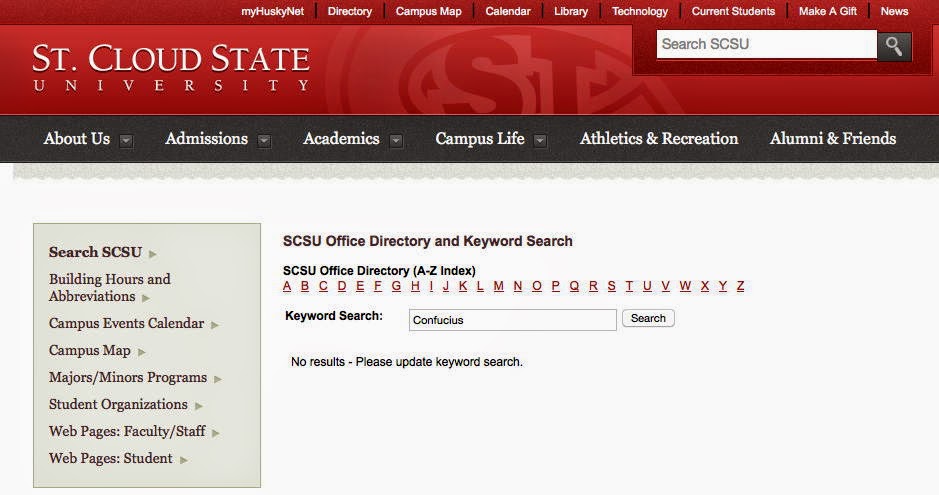Open the Admissions menu
Screen dimensions: 939x495
pos(207,138)
